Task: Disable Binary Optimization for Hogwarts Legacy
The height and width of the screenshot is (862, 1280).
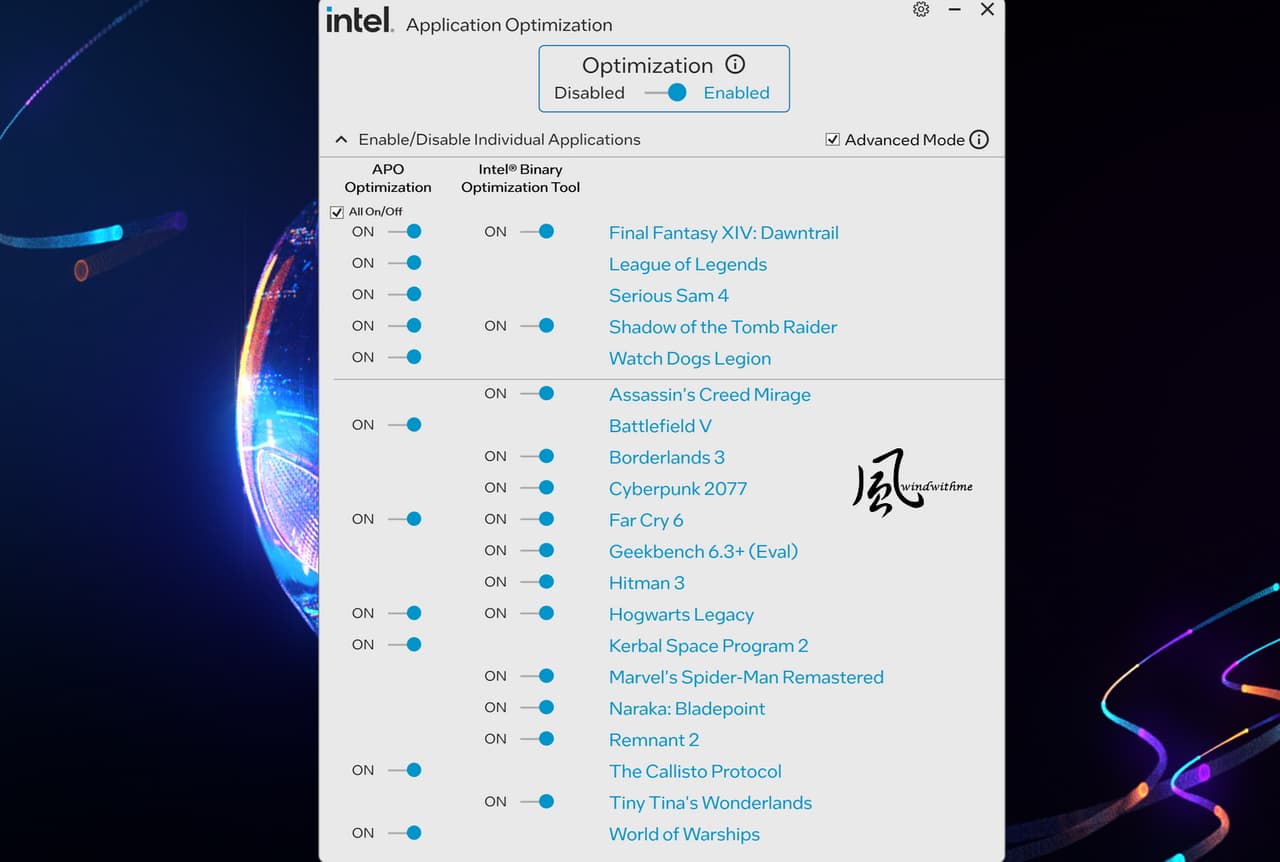Action: 537,613
